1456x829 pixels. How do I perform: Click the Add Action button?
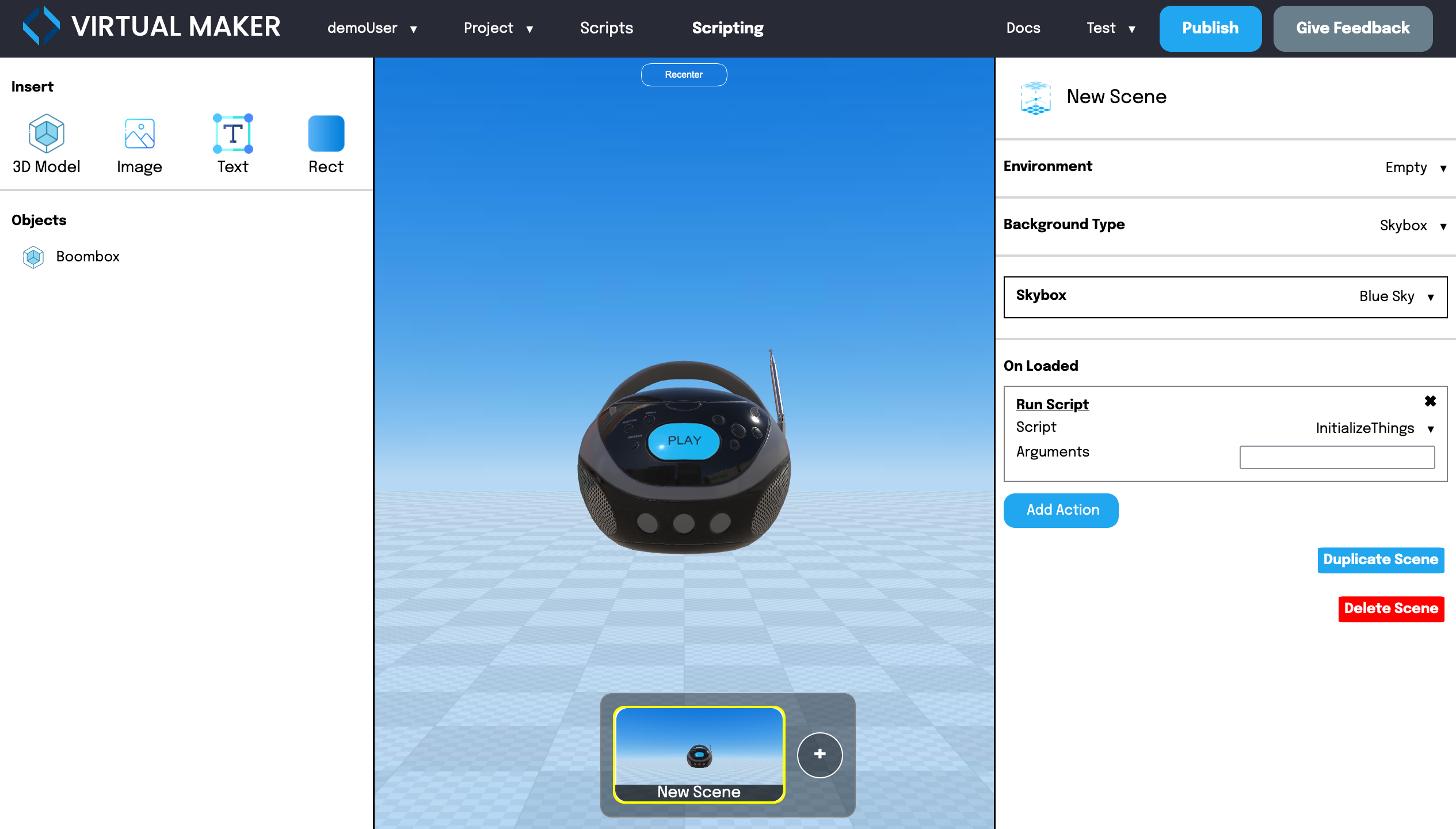tap(1061, 510)
